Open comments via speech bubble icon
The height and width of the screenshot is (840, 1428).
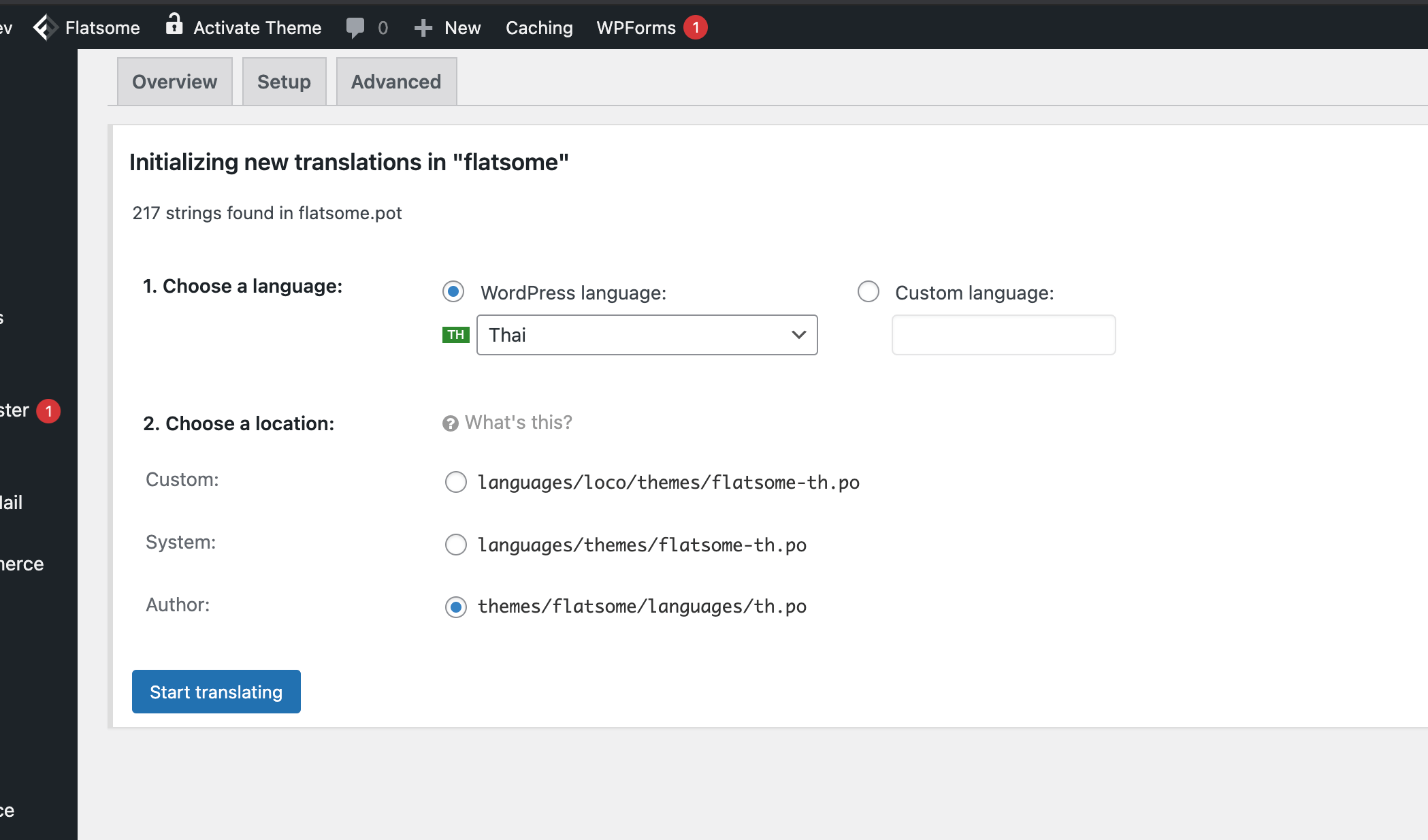coord(355,28)
